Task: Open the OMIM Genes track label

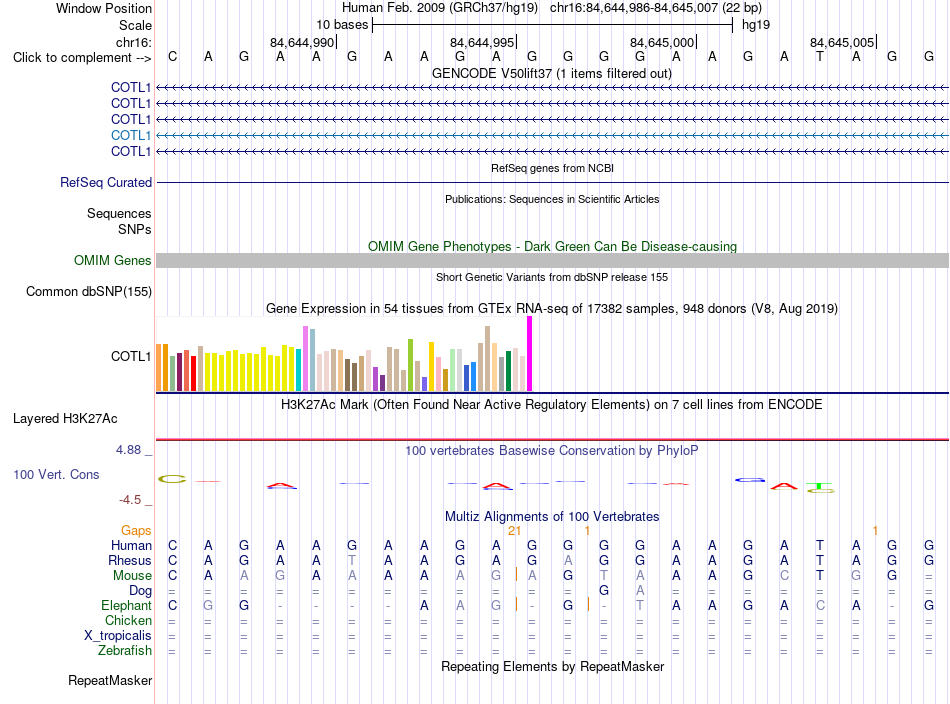Action: 113,261
